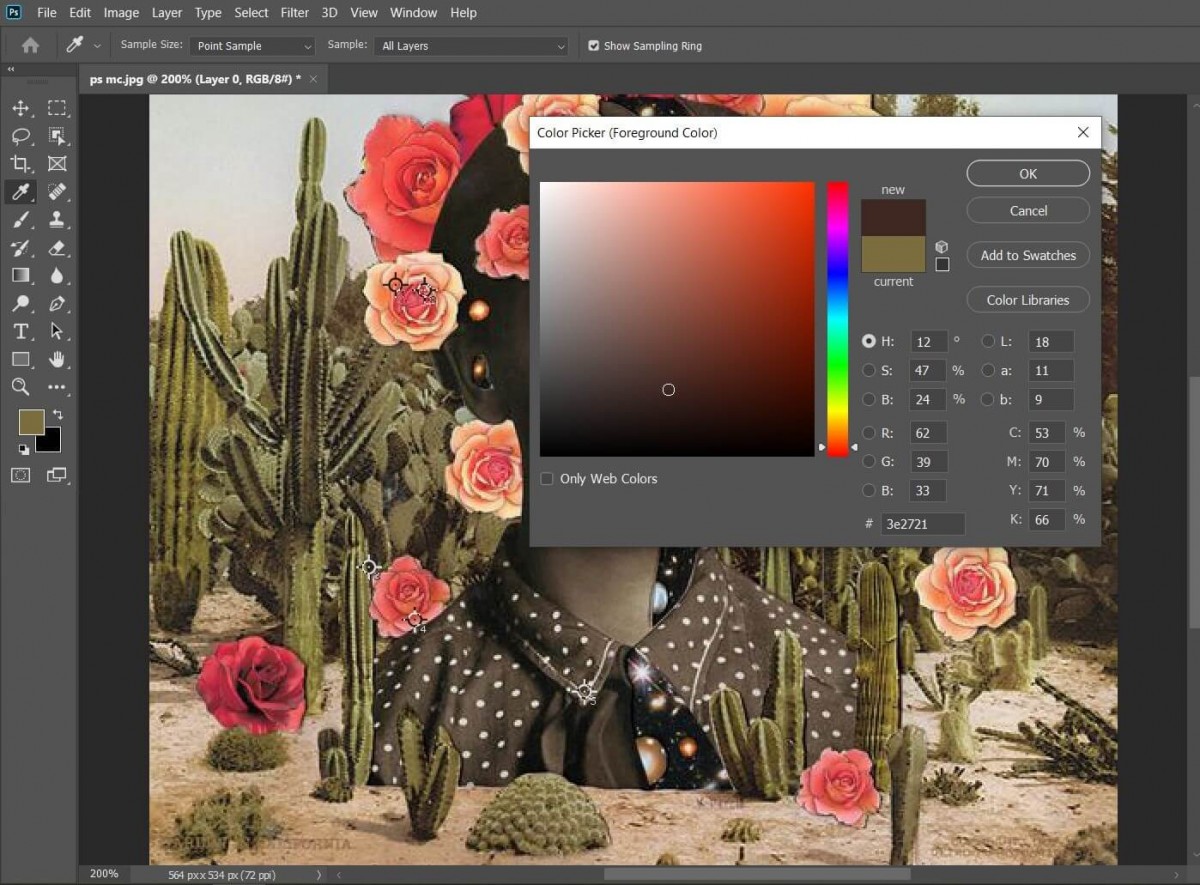Screen dimensions: 1200x885
Task: Open the Sample Size dropdown
Action: click(x=252, y=45)
